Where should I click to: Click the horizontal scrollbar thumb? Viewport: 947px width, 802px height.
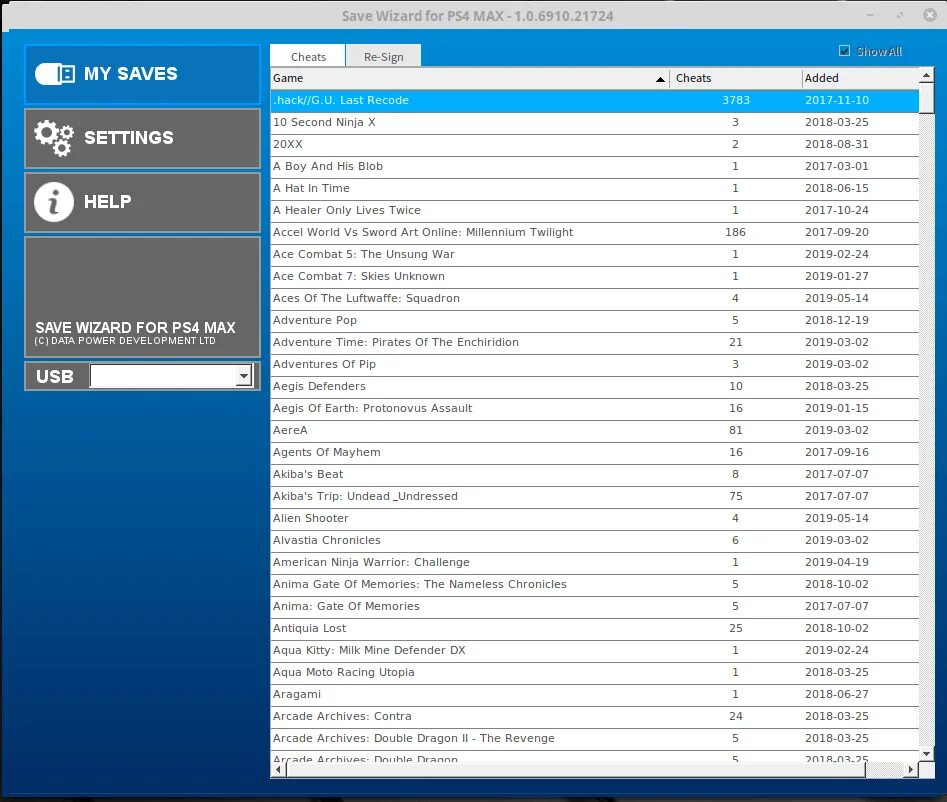[576, 769]
